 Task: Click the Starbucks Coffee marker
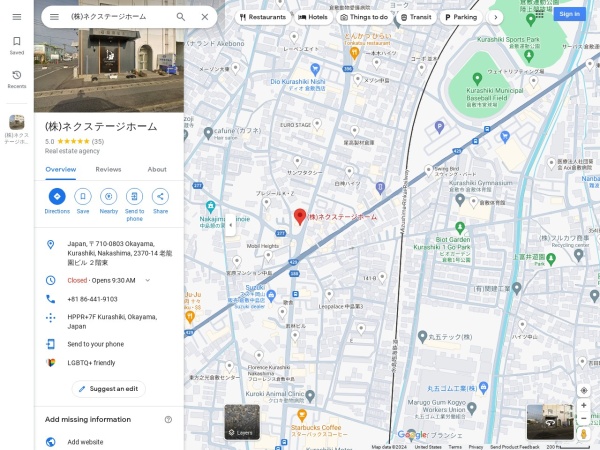pyautogui.click(x=302, y=415)
